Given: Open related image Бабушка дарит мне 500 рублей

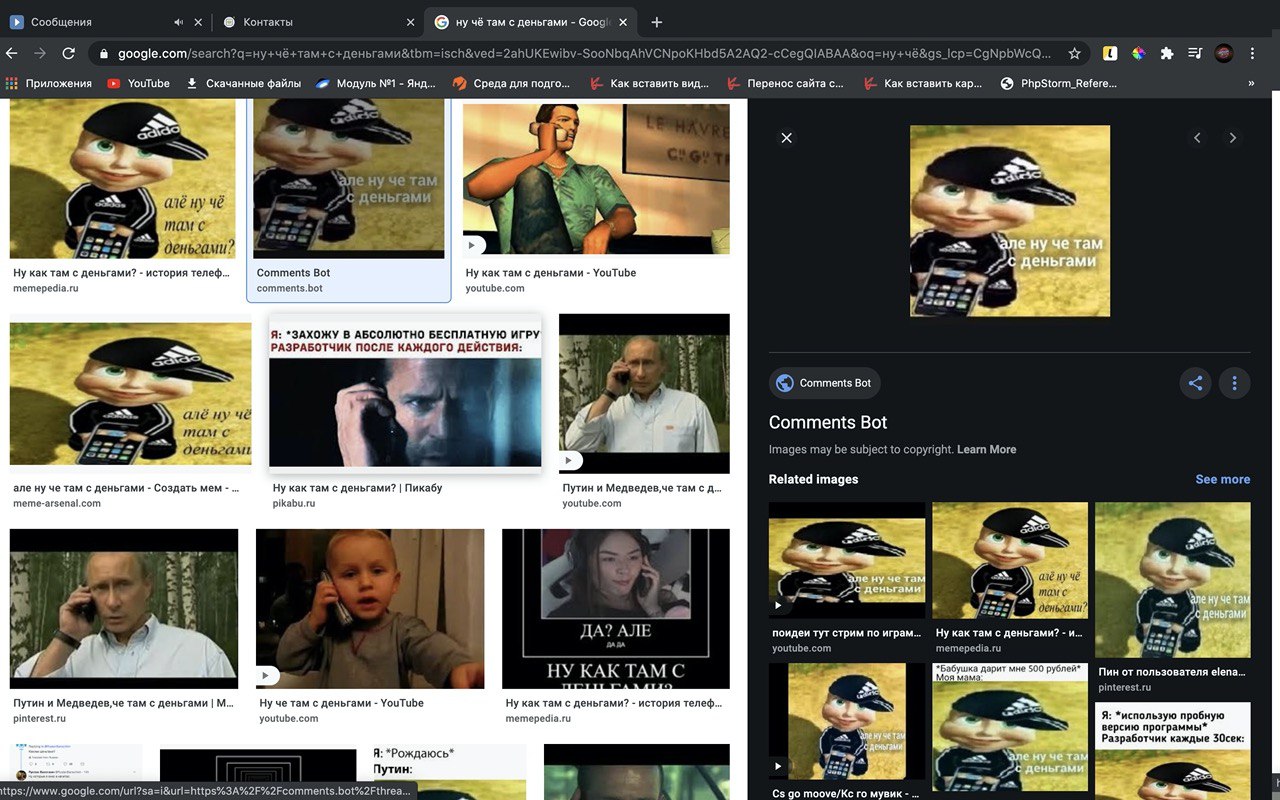Looking at the screenshot, I should click(1010, 728).
